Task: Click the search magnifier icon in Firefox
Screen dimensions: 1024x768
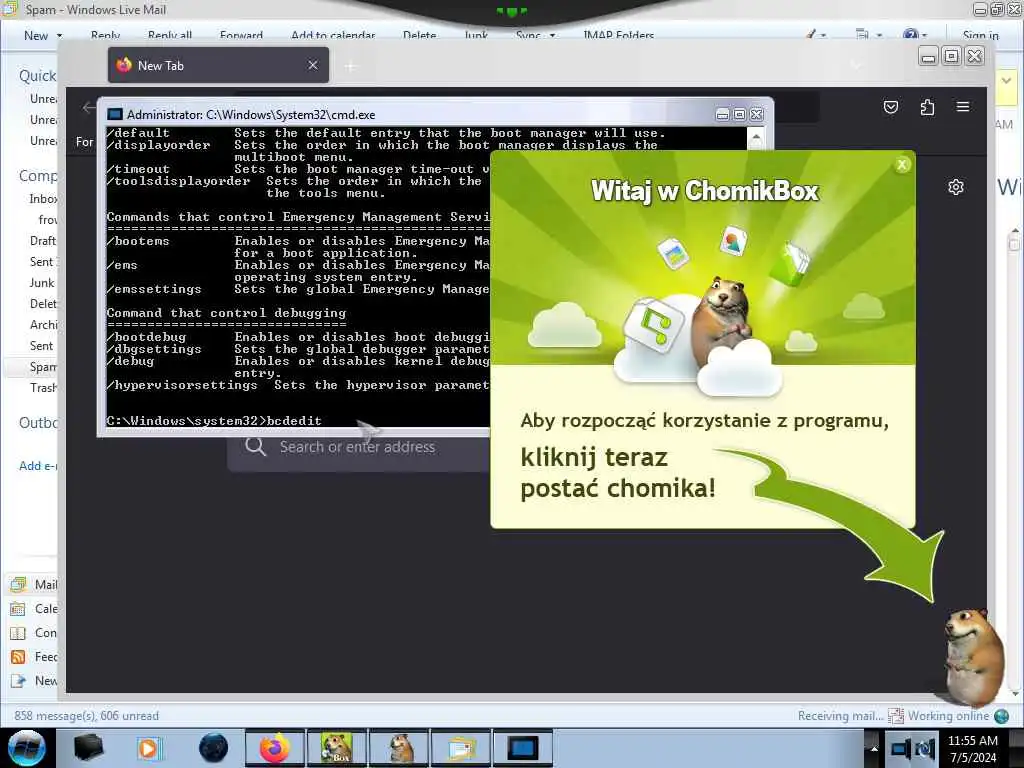Action: pyautogui.click(x=255, y=447)
